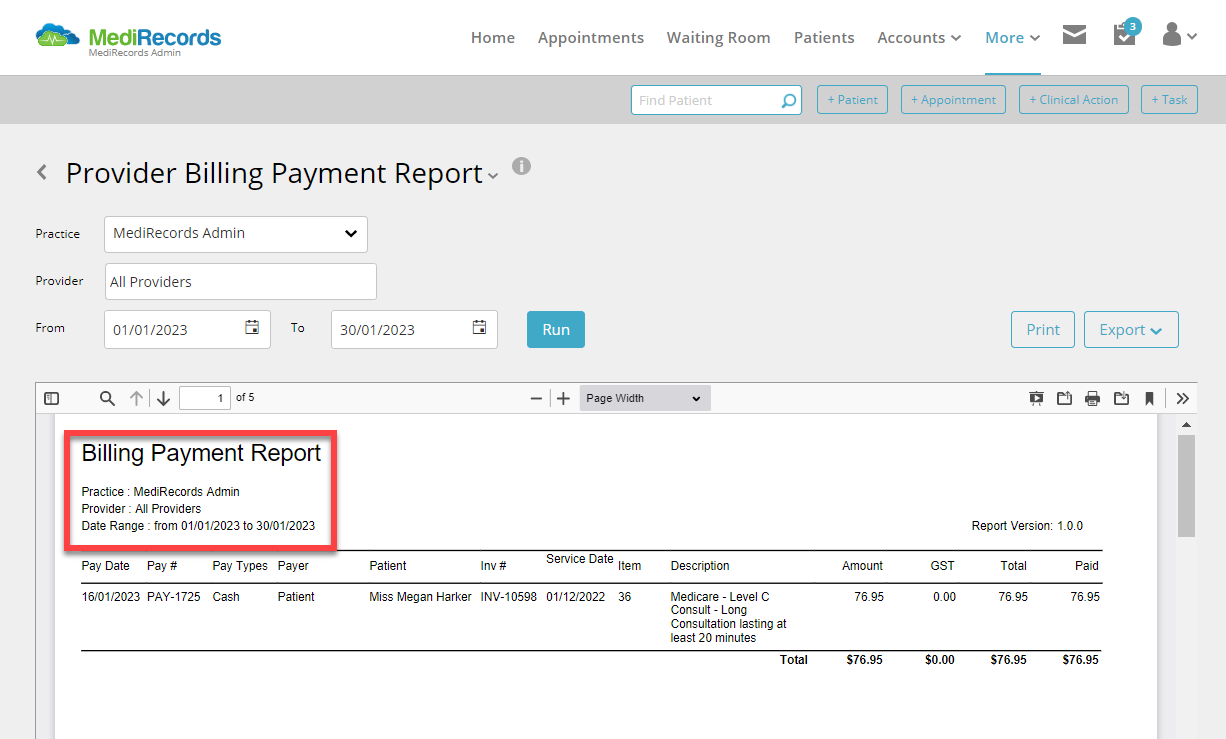Click service date 01/12/2022

coord(577,597)
